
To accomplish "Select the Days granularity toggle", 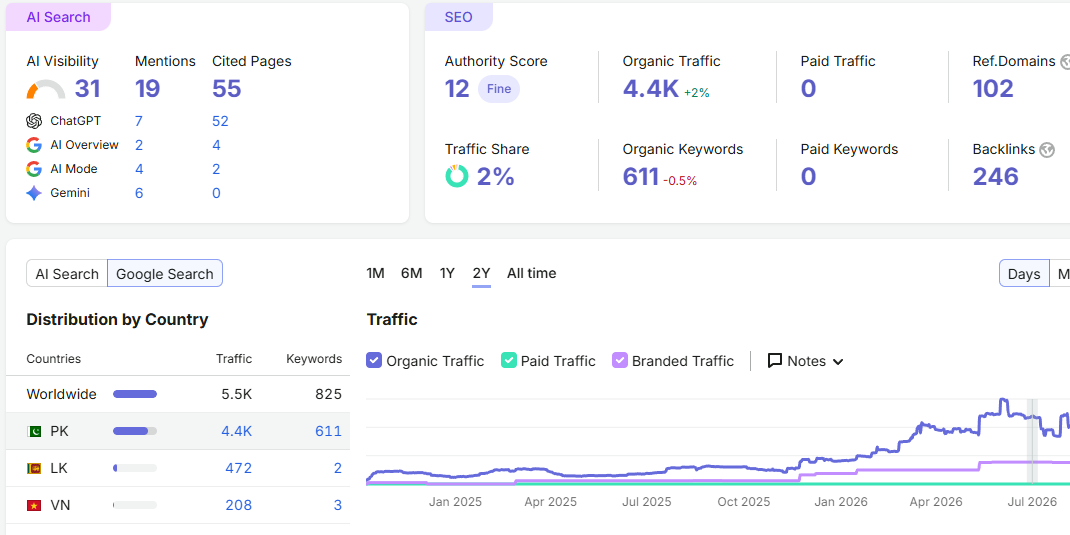I will [x=1024, y=274].
